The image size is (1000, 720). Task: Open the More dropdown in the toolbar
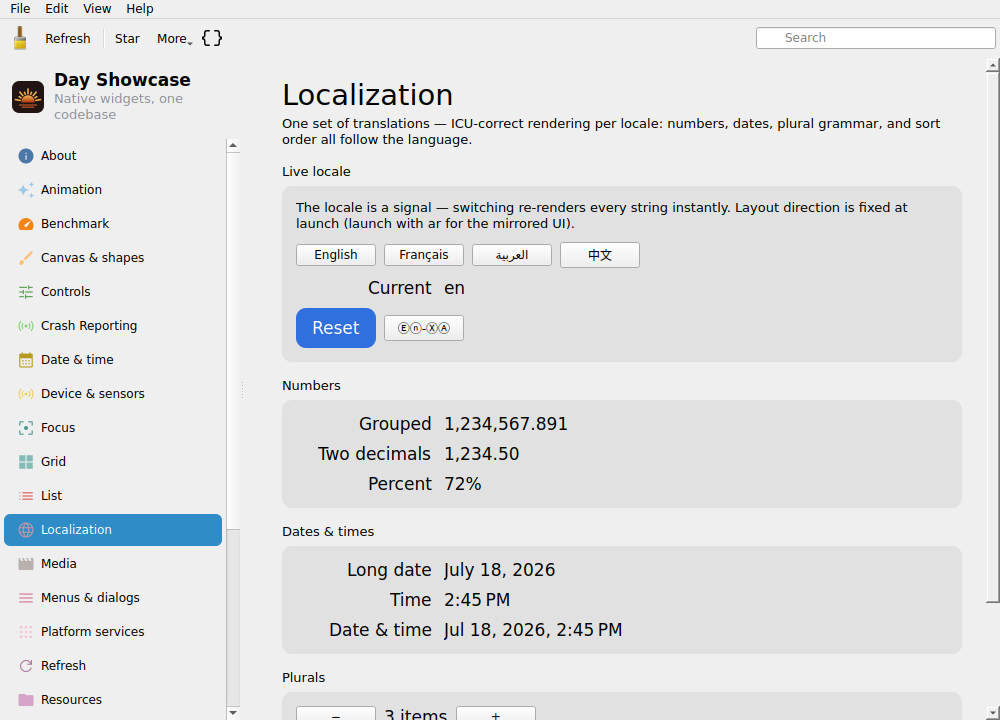tap(174, 38)
